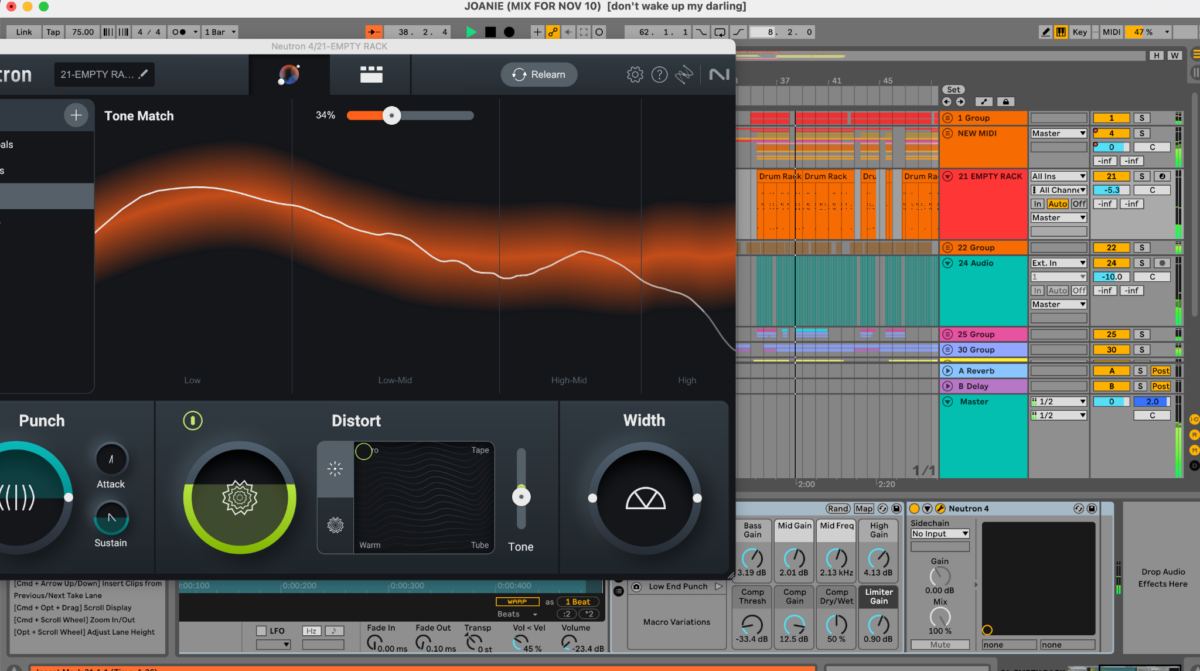Set track 21 monitor to Off
This screenshot has width=1200, height=671.
[x=1079, y=204]
